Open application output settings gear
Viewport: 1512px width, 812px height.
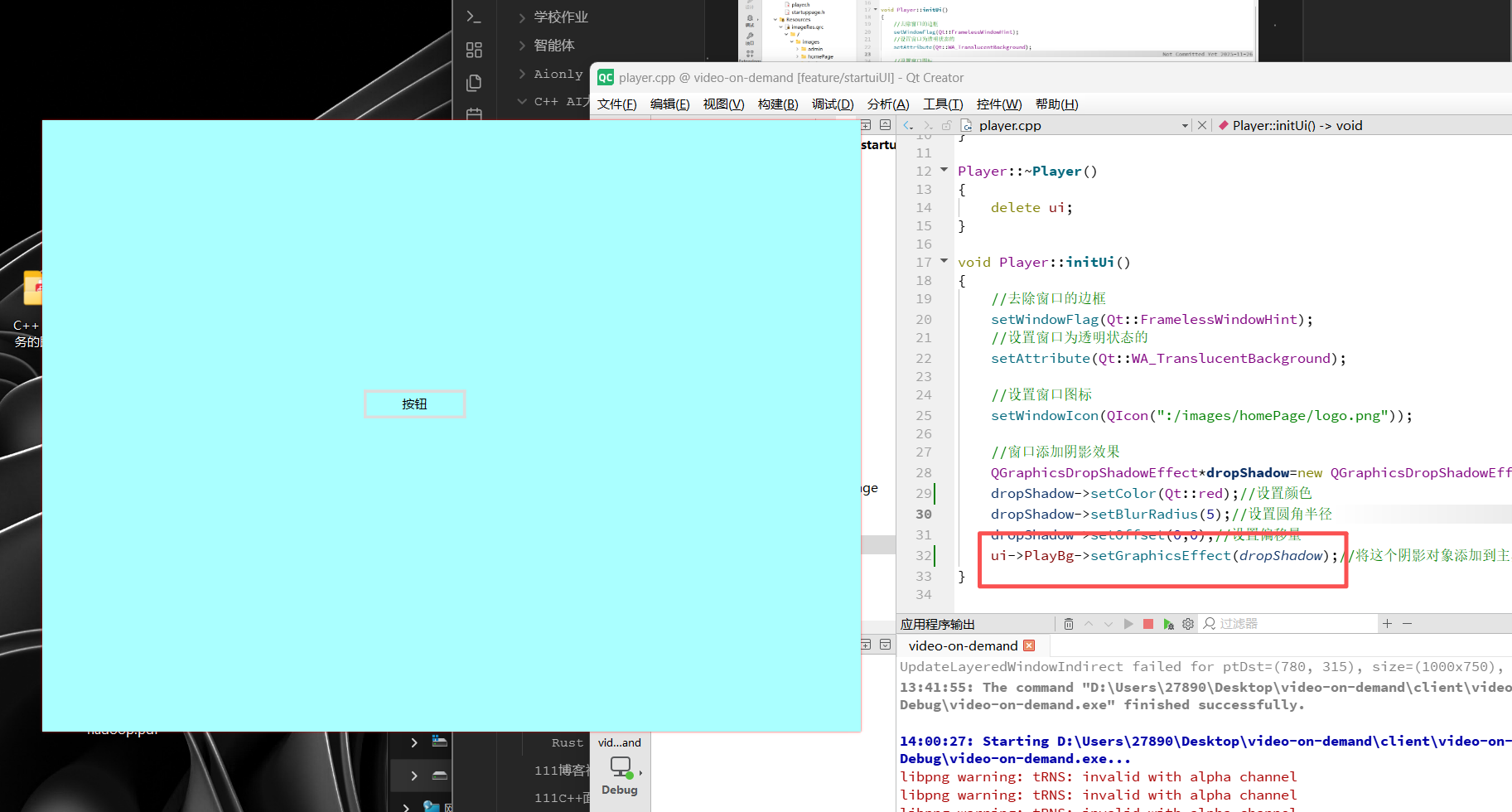point(1188,624)
